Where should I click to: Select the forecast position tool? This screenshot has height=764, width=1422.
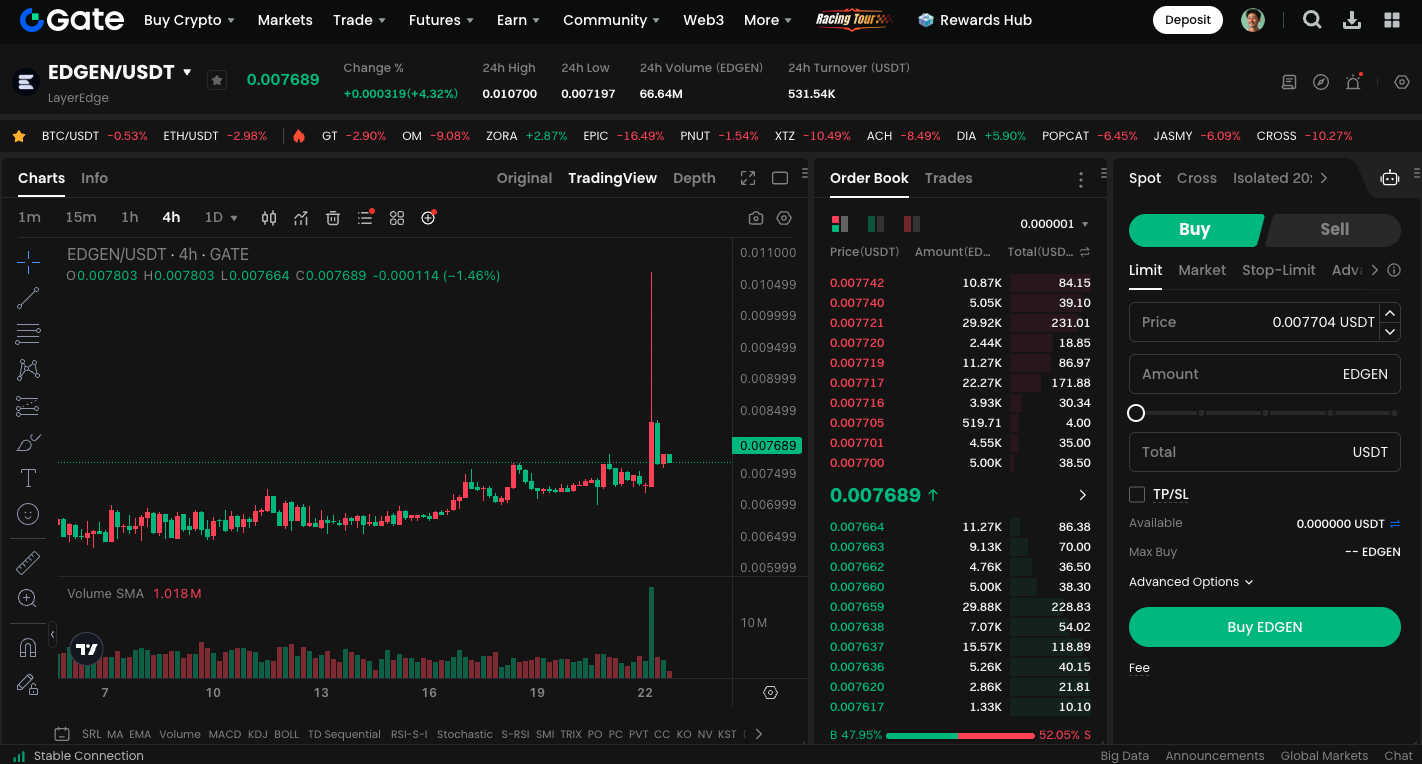(28, 406)
